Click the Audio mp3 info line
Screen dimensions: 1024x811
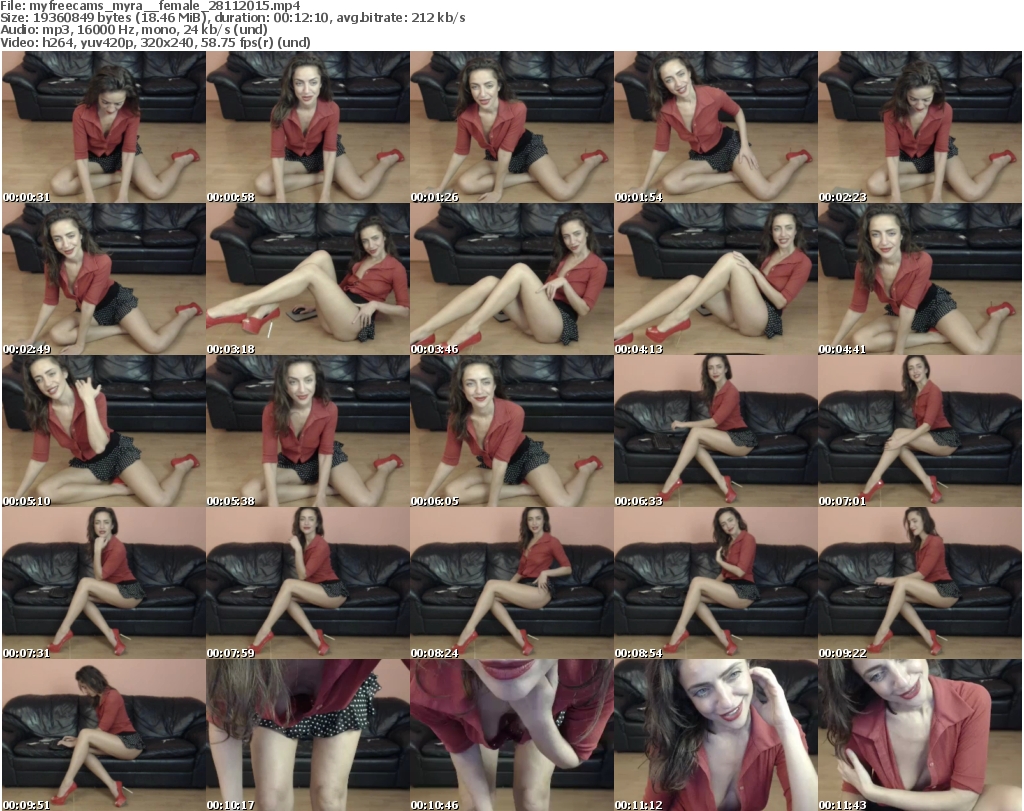coord(134,30)
